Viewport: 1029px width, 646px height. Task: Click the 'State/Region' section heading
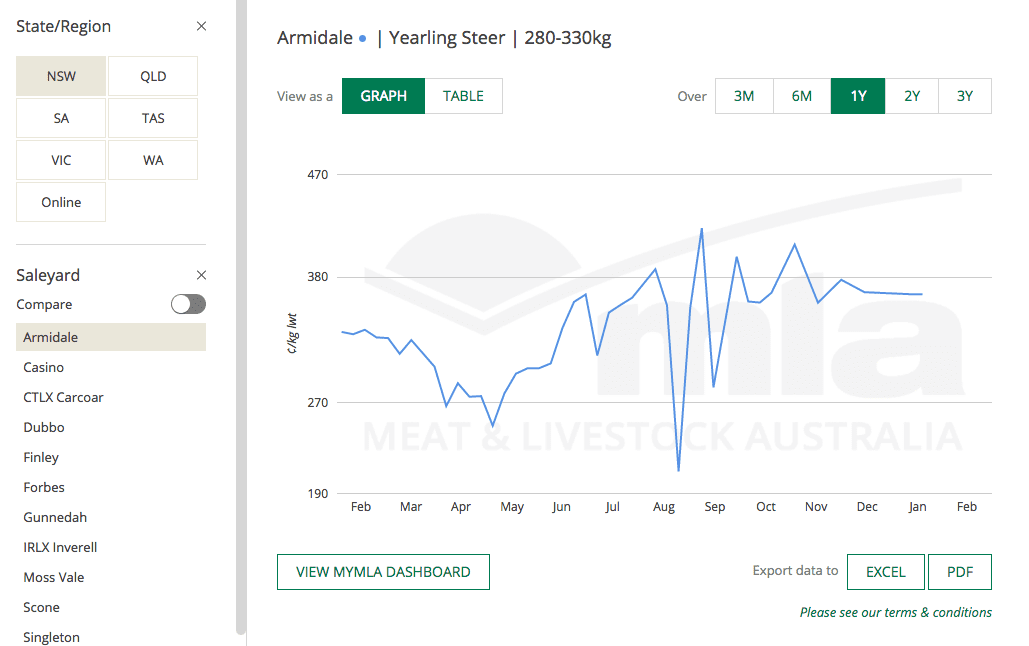point(64,26)
